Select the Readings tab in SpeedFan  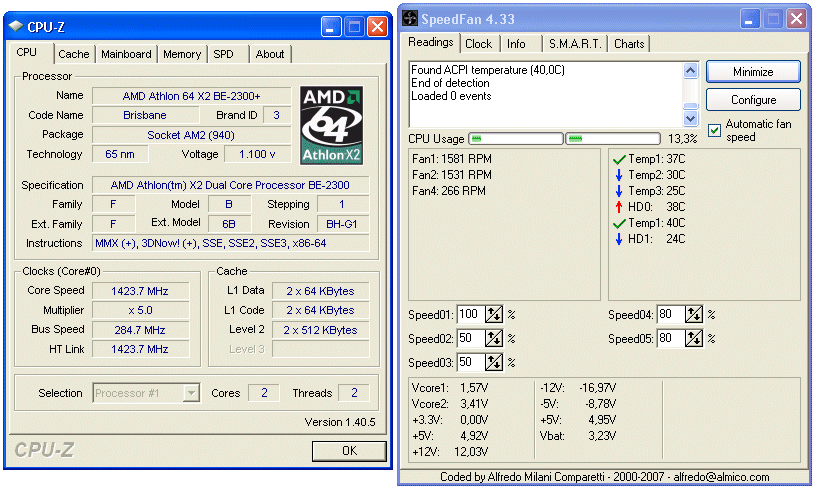click(430, 42)
